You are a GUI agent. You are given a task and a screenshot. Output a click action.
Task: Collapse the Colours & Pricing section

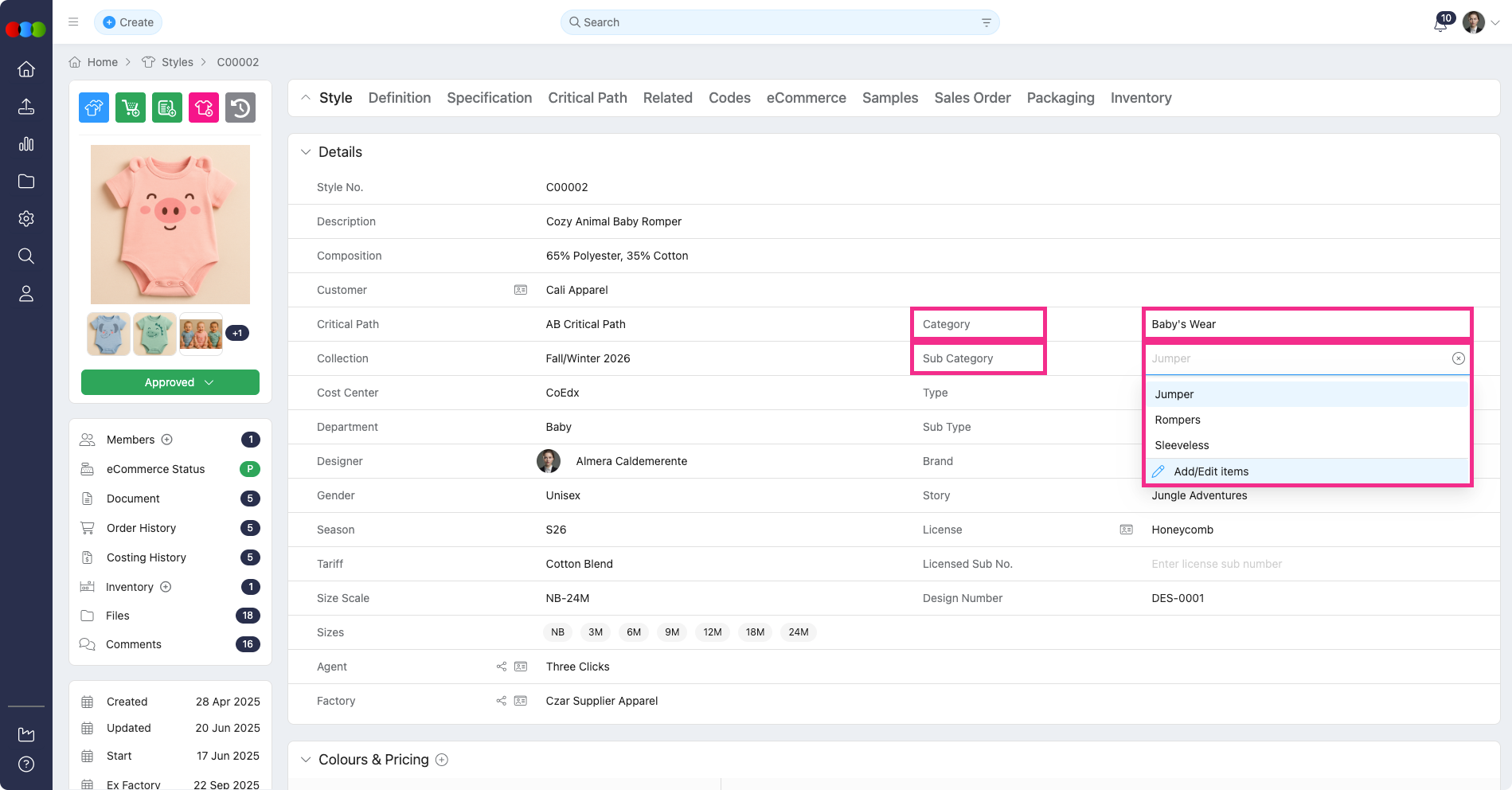point(306,760)
